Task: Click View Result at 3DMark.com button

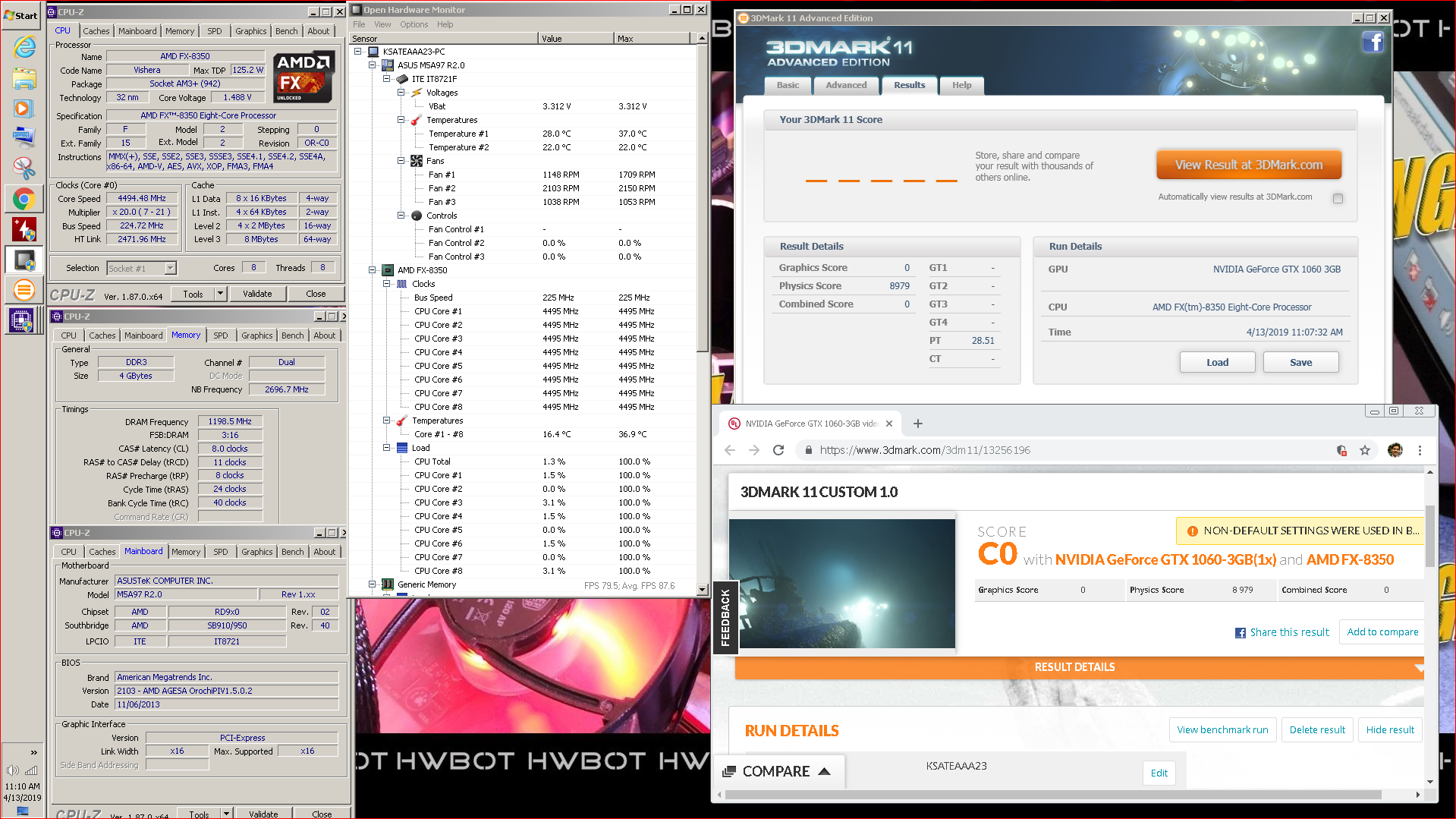Action: pyautogui.click(x=1248, y=165)
